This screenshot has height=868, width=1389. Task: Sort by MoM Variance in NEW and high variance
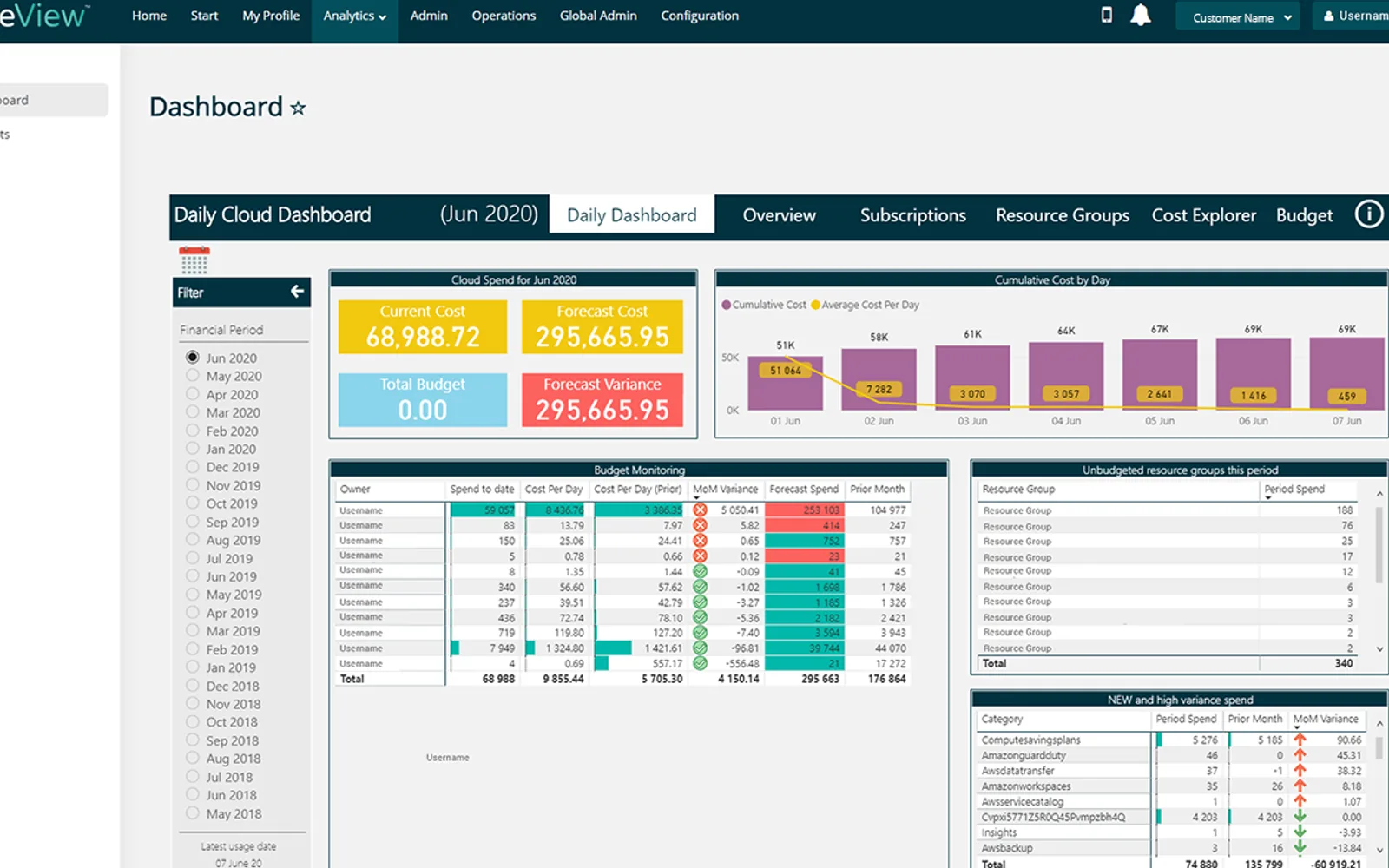[x=1326, y=720]
